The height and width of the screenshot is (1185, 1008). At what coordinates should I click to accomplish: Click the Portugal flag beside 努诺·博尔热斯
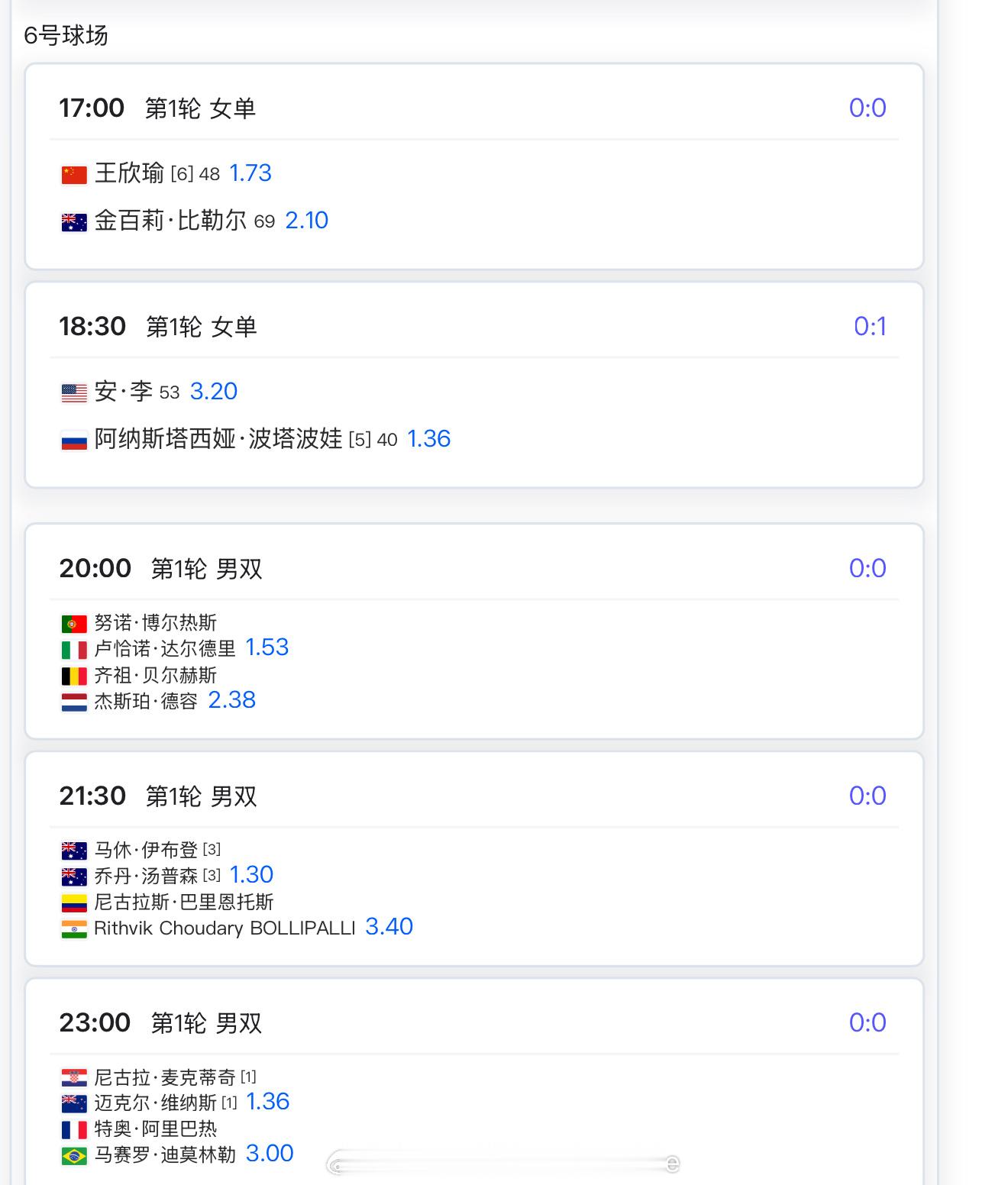74,624
